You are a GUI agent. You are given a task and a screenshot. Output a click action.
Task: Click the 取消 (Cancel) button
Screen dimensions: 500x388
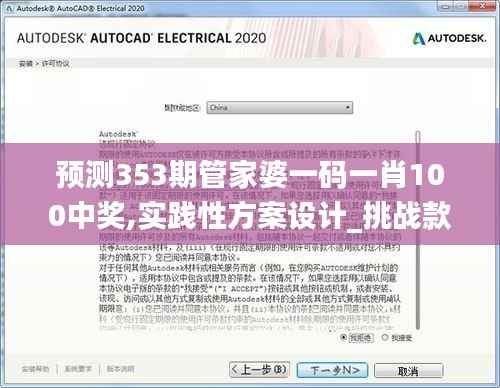(x=409, y=371)
